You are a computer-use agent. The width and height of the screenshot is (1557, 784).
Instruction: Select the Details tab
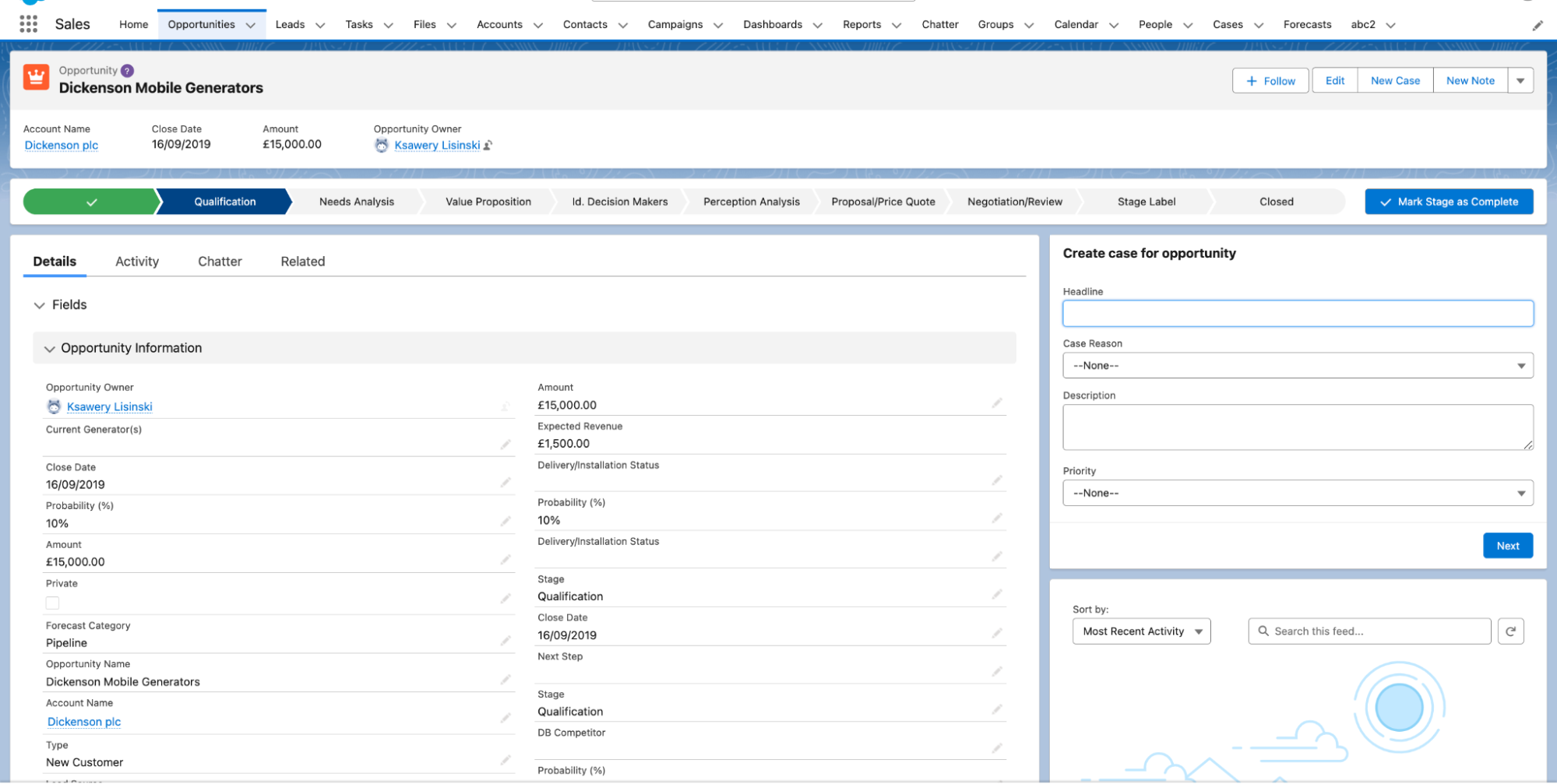[55, 262]
